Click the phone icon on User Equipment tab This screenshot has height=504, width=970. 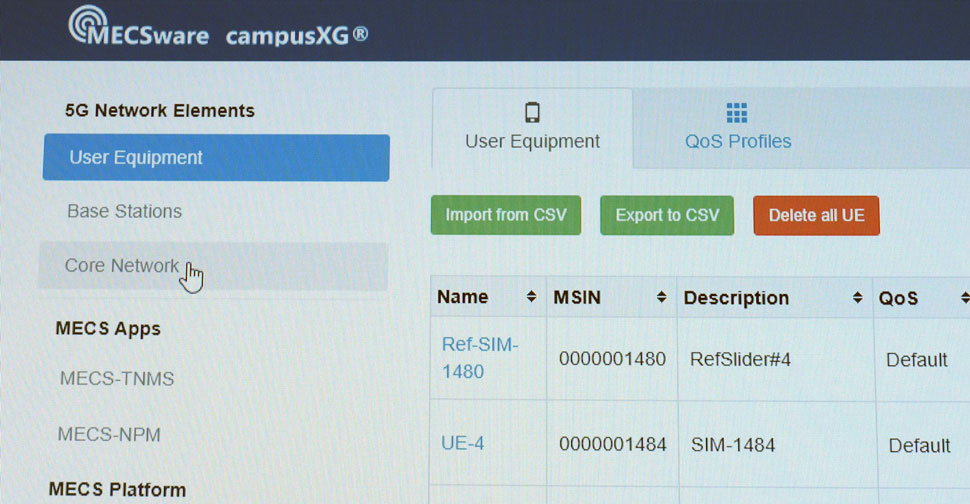click(532, 113)
